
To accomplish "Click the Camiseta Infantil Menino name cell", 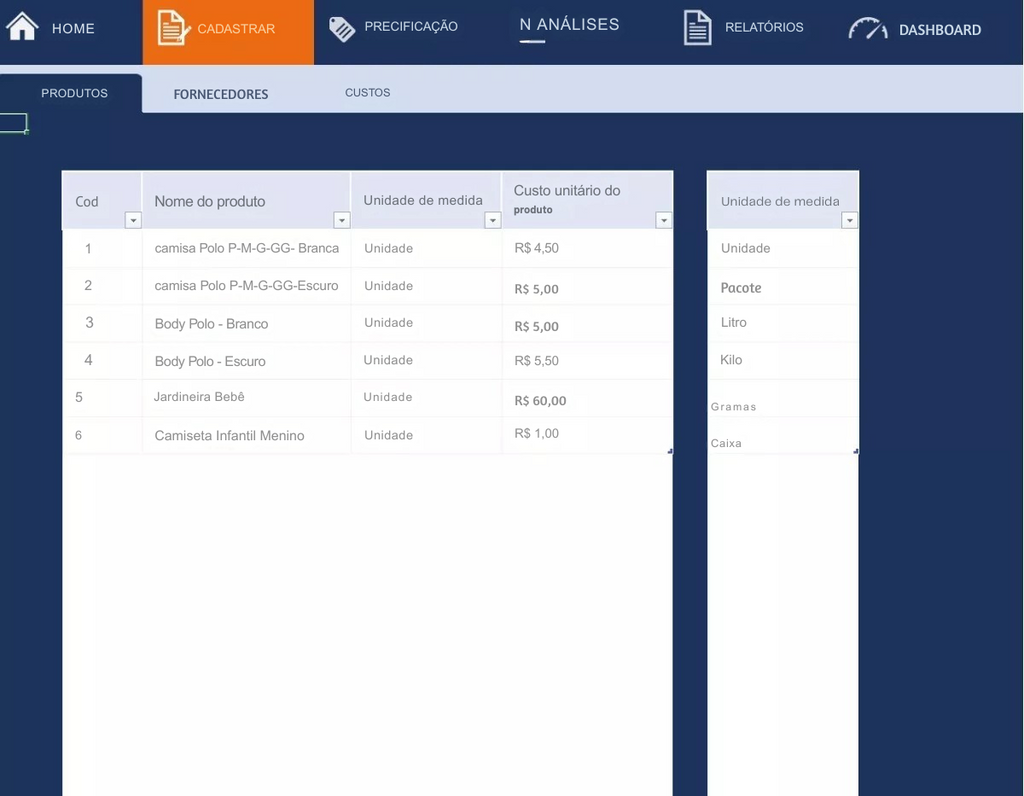I will click(x=229, y=435).
